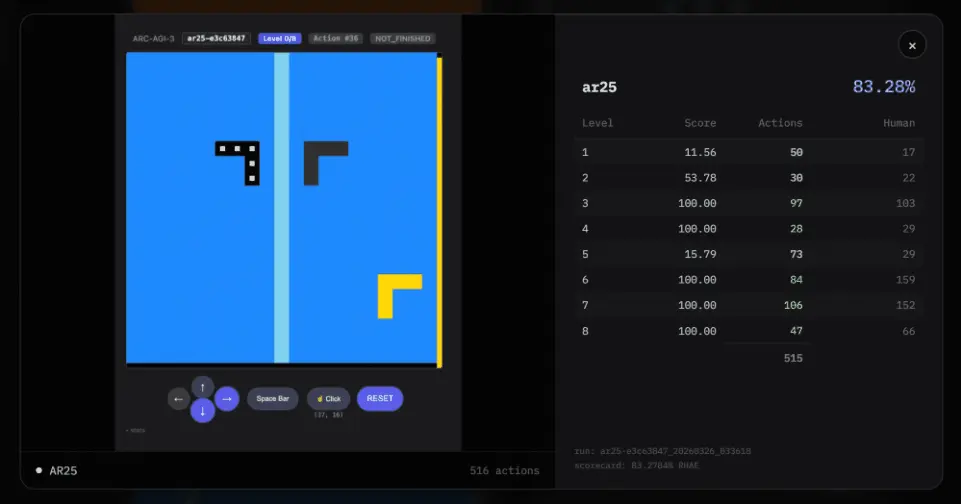Click the dark gray L-shape target
Viewport: 961px width, 504px height.
coord(325,163)
